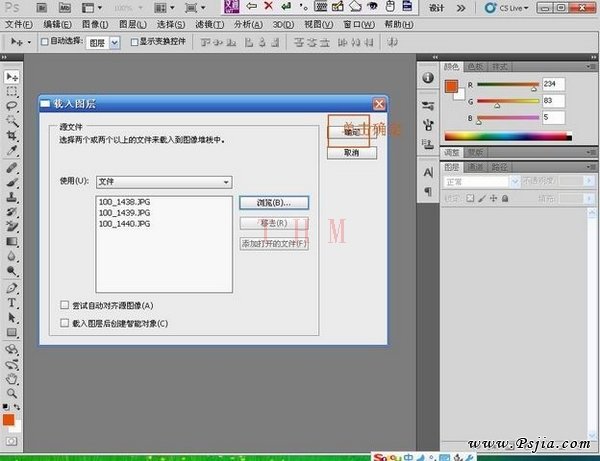This screenshot has height=461, width=600.
Task: Select the Move tool in toolbox
Action: click(12, 76)
